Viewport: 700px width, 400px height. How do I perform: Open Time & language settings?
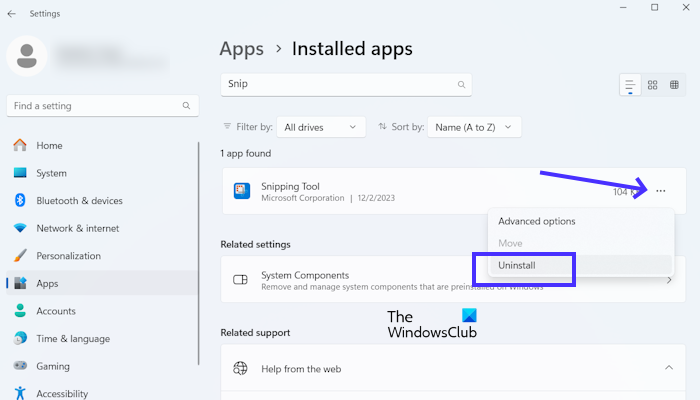pyautogui.click(x=73, y=339)
